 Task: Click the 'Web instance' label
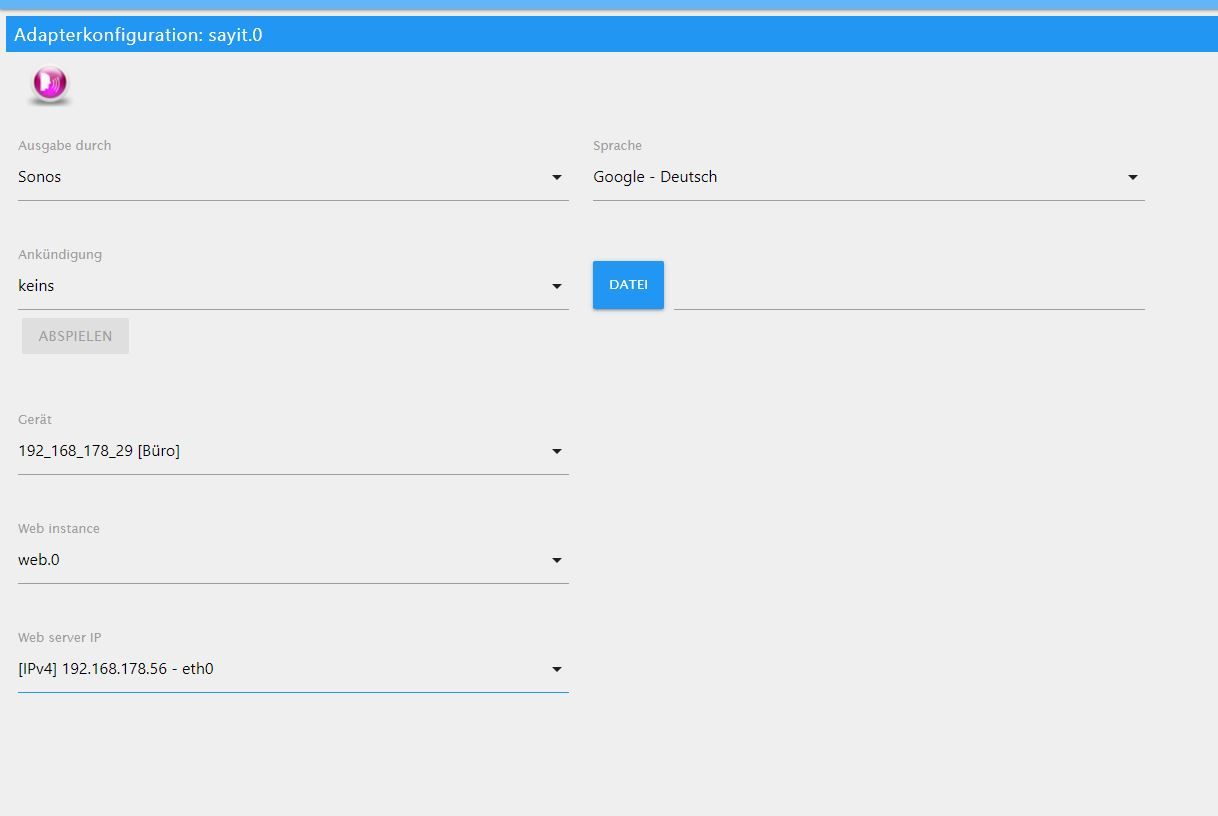[x=59, y=528]
